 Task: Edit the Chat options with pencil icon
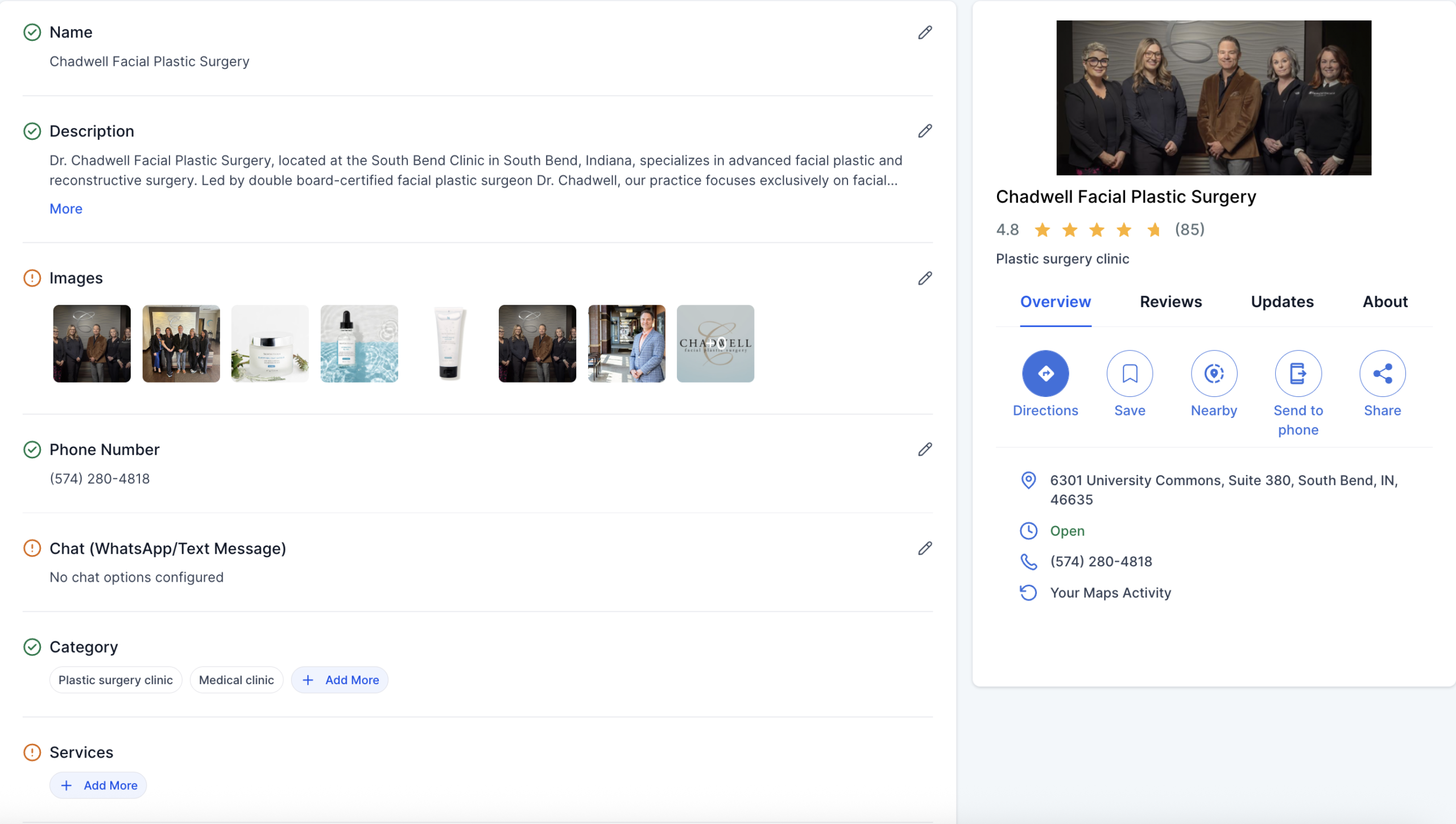click(925, 548)
